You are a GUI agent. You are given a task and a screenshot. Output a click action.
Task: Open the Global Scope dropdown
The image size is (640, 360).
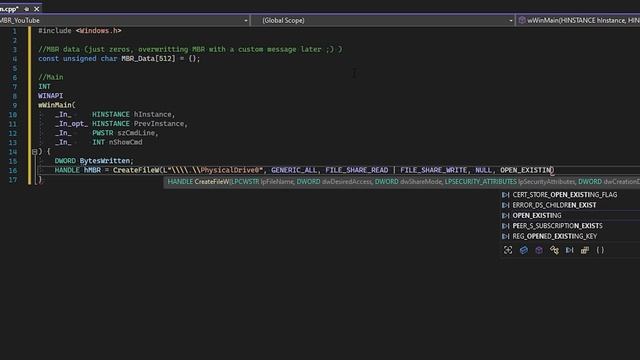point(383,20)
